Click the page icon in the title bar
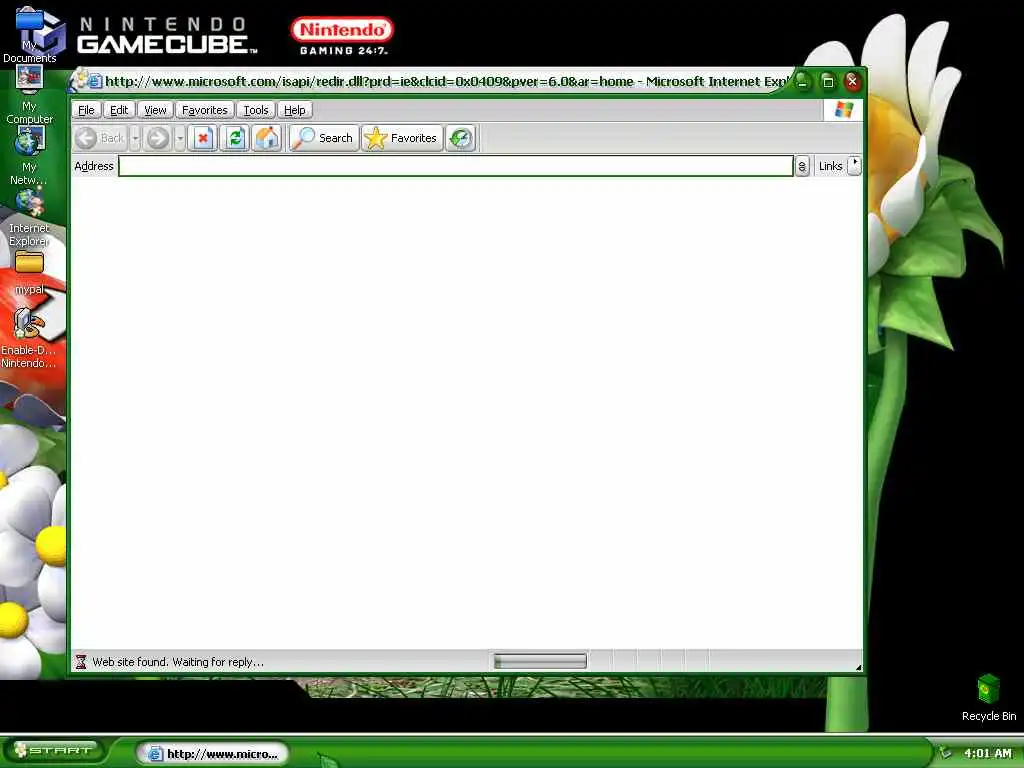The height and width of the screenshot is (768, 1024). (94, 81)
